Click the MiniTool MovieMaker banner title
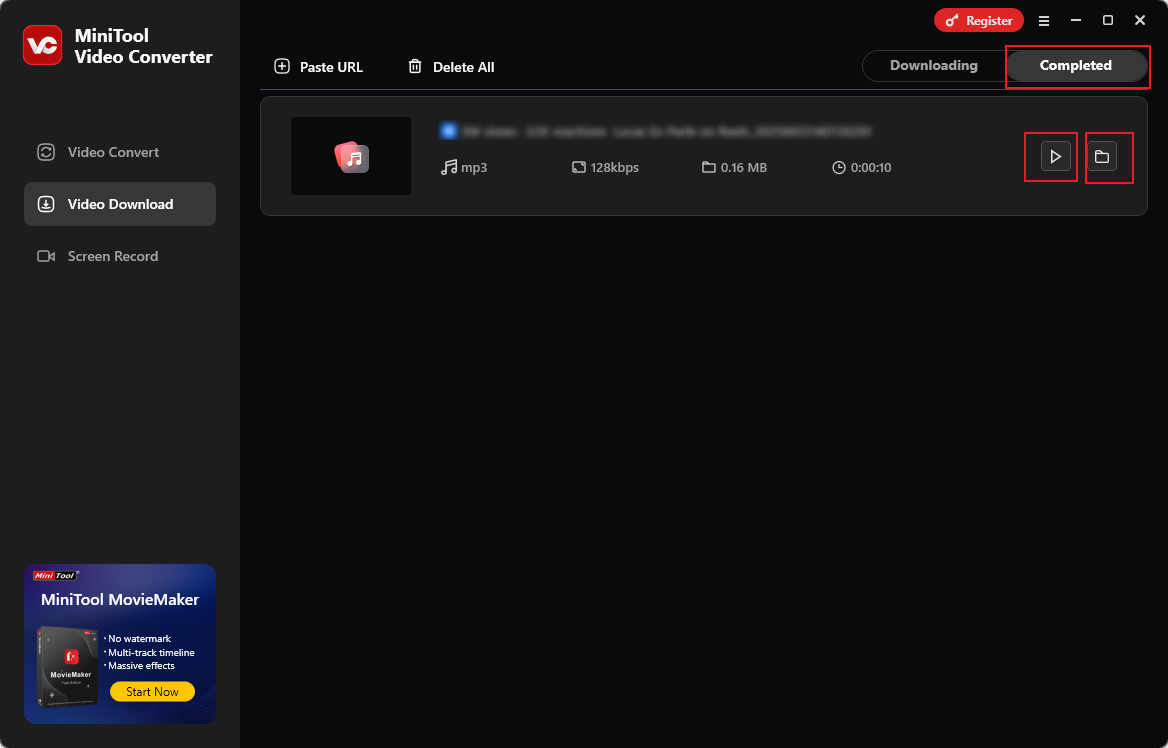Image resolution: width=1168 pixels, height=748 pixels. tap(120, 600)
